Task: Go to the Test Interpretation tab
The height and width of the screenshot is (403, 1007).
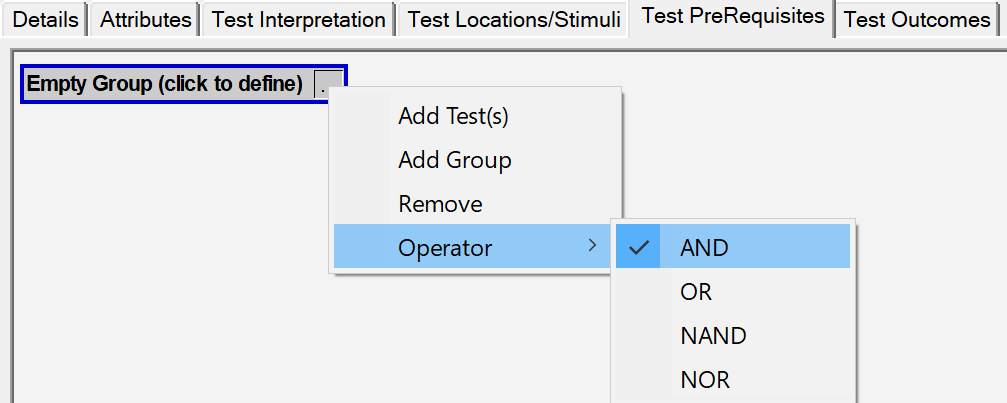Action: (x=299, y=20)
